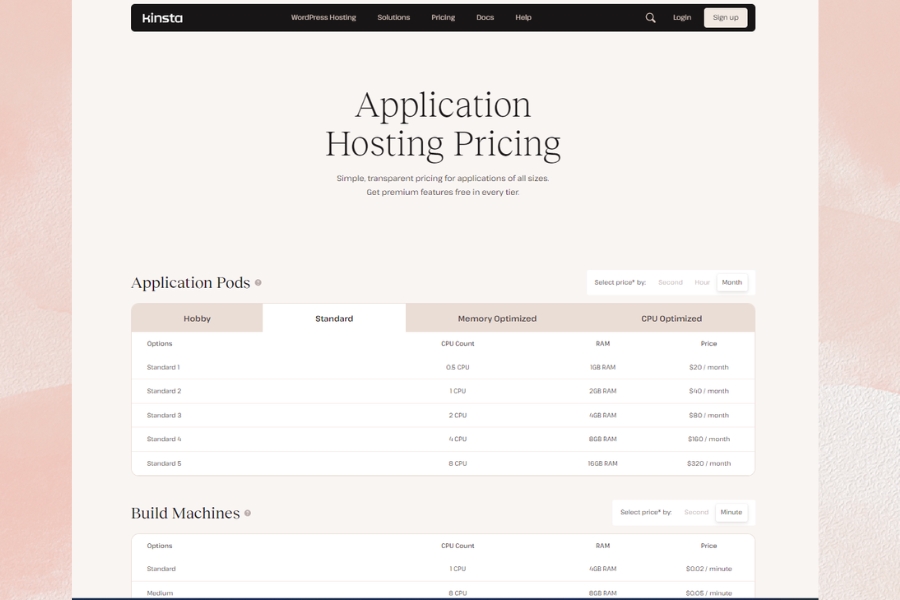The width and height of the screenshot is (900, 600).
Task: Click the 0.5 CPU cell
Action: point(457,367)
